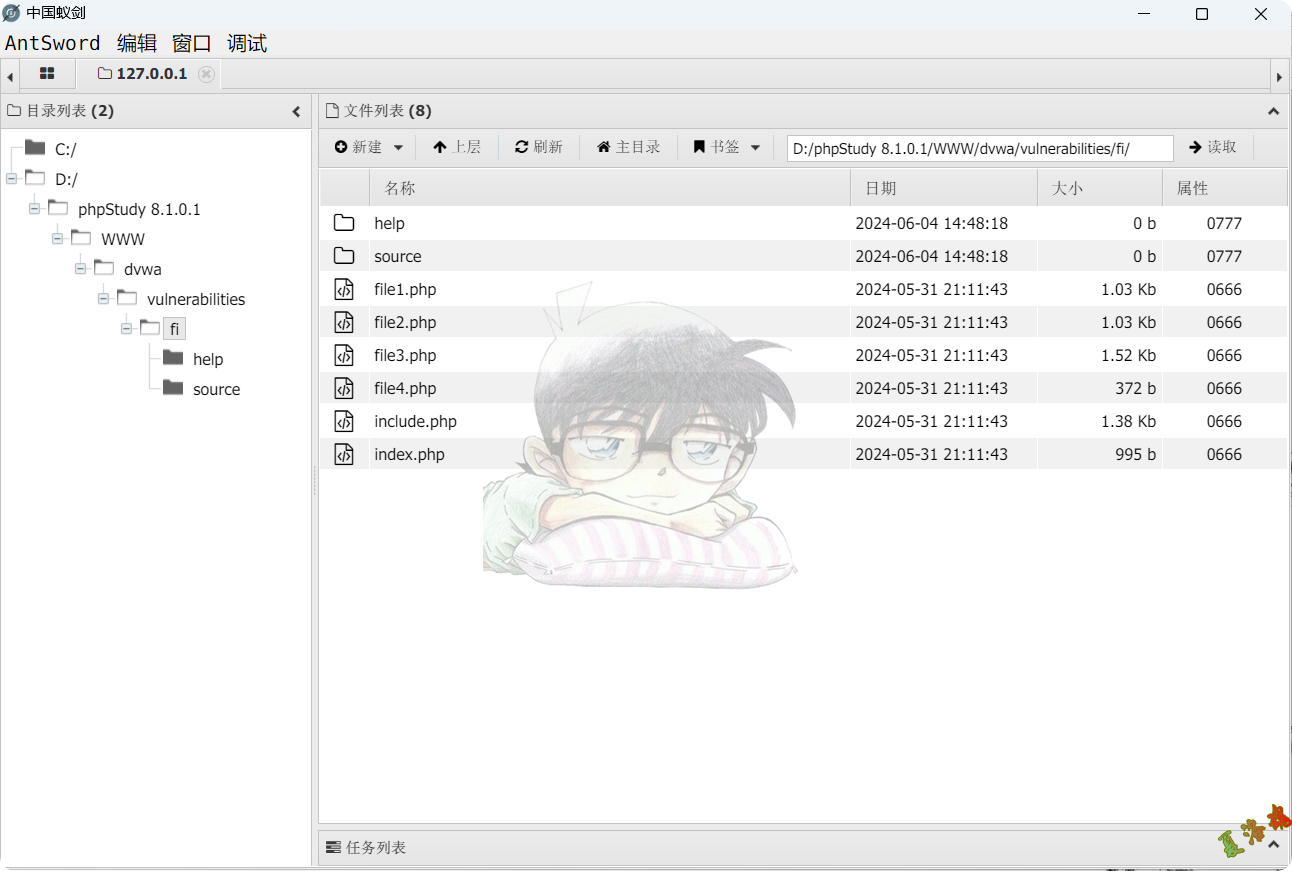Screen dimensions: 1292x871
Task: Jump to 主目录
Action: pos(629,147)
